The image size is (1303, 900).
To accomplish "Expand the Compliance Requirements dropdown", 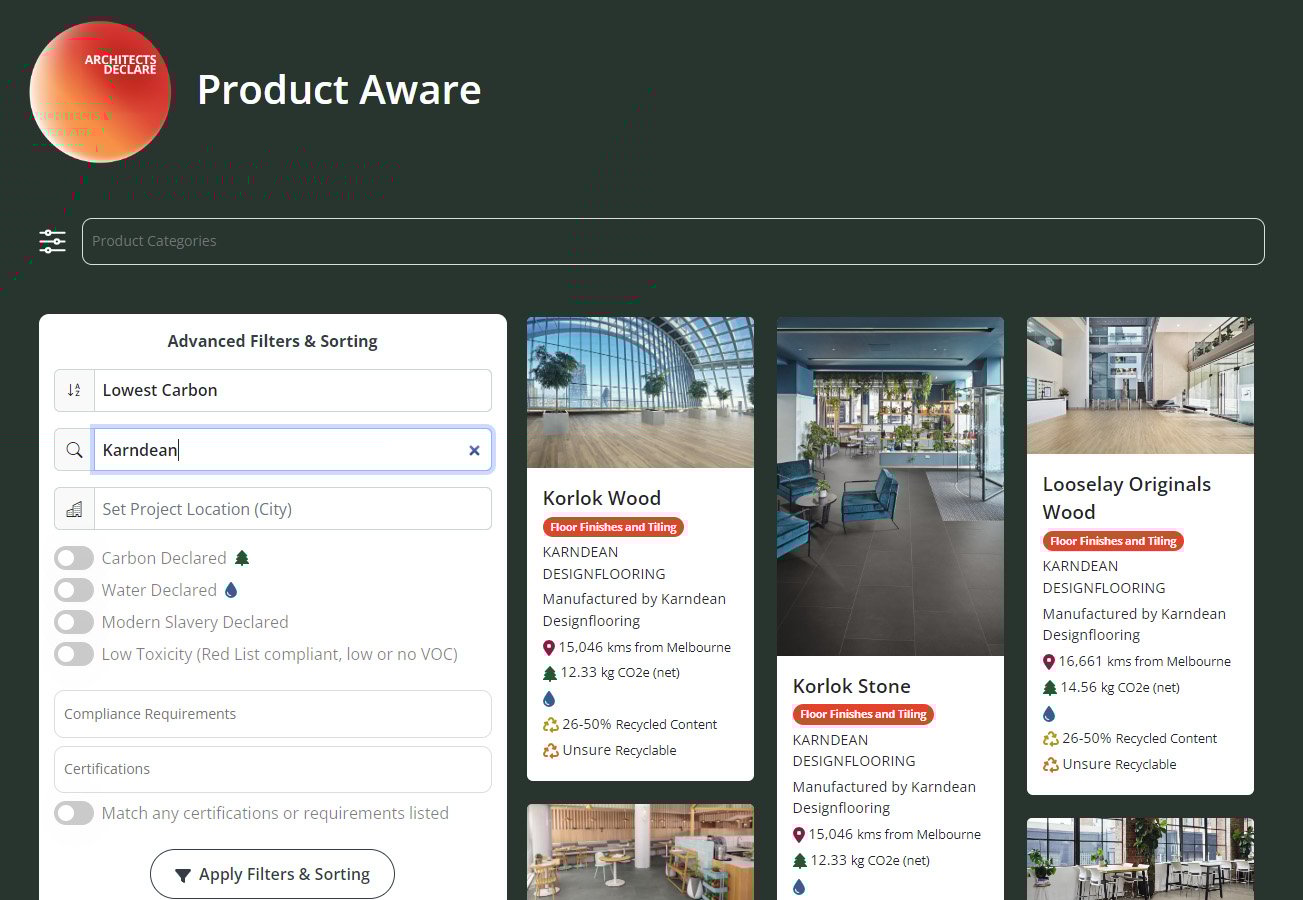I will click(272, 714).
